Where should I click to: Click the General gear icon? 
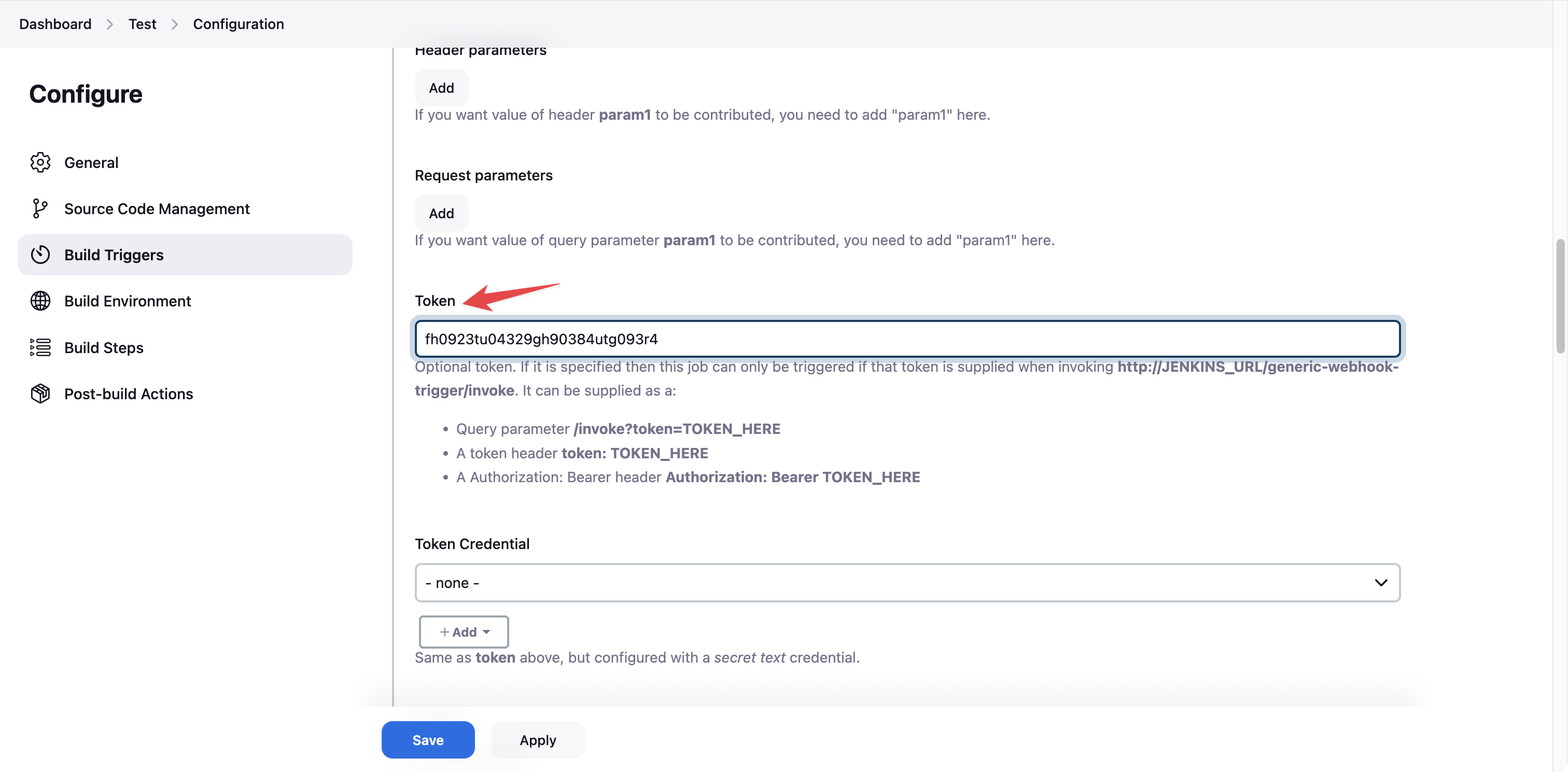(x=40, y=163)
